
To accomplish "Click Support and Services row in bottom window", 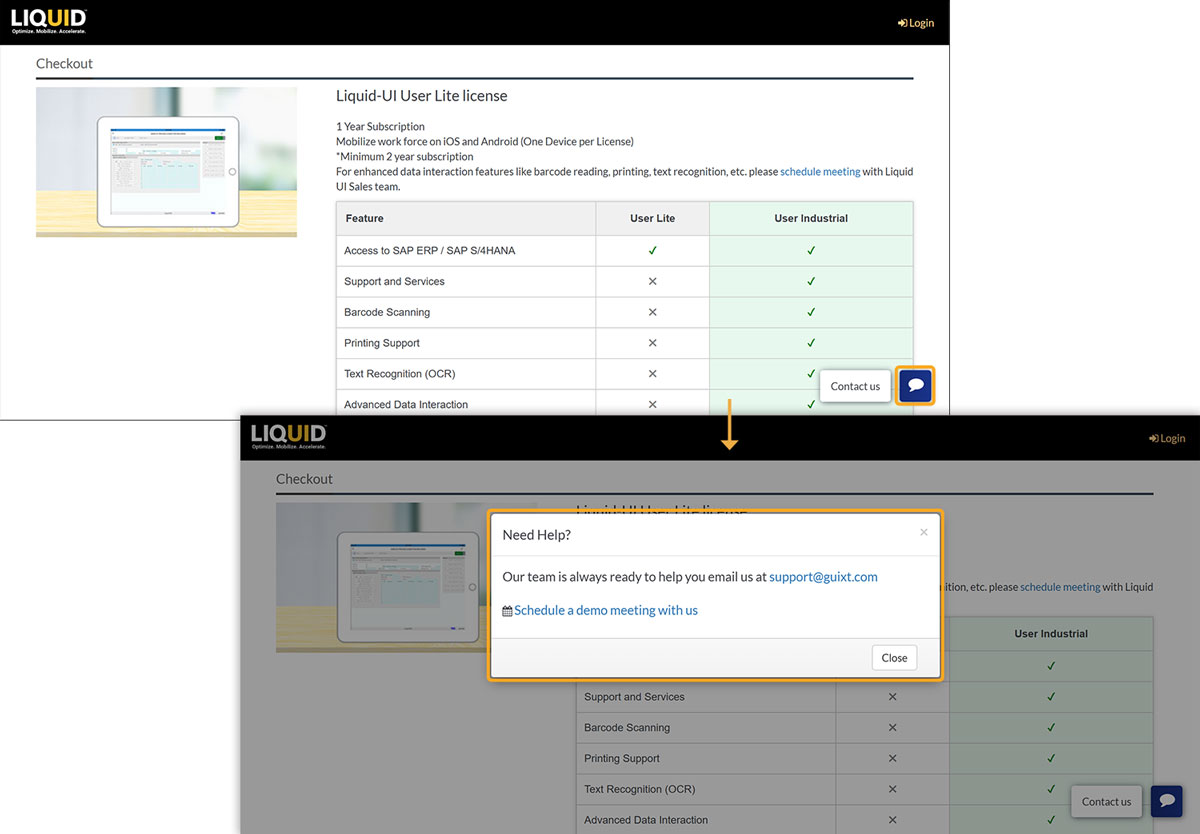I will coord(865,697).
